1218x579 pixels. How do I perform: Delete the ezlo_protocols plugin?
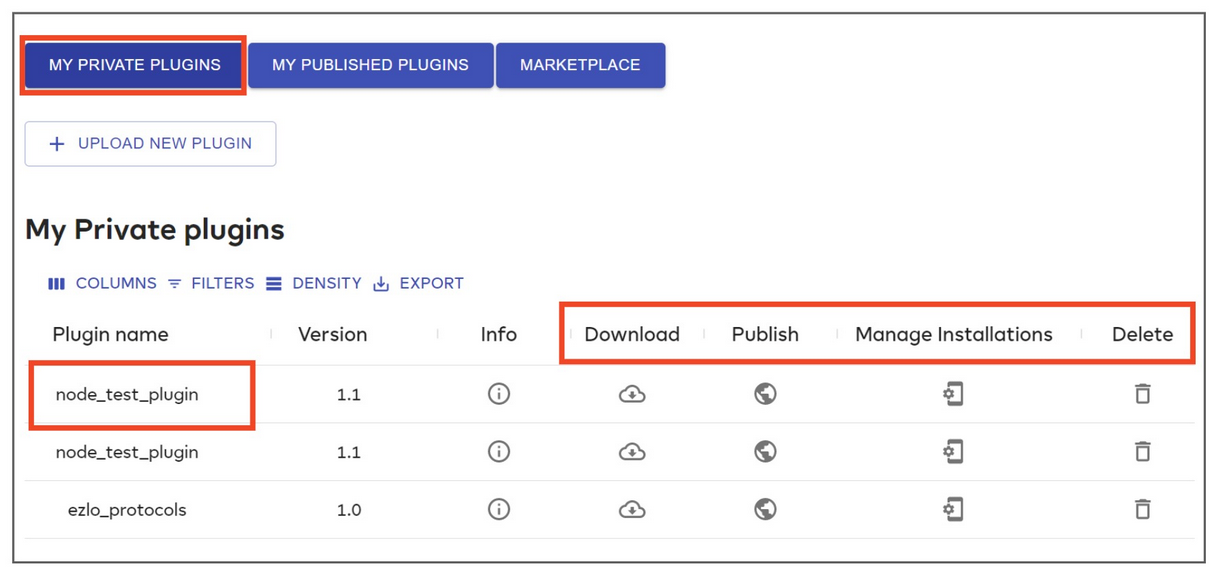[x=1143, y=510]
